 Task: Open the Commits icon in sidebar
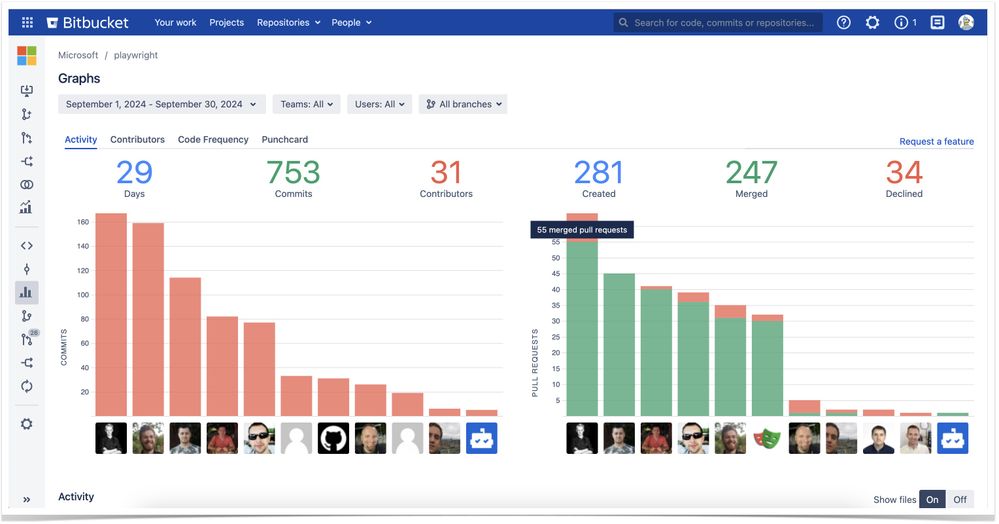(x=27, y=269)
